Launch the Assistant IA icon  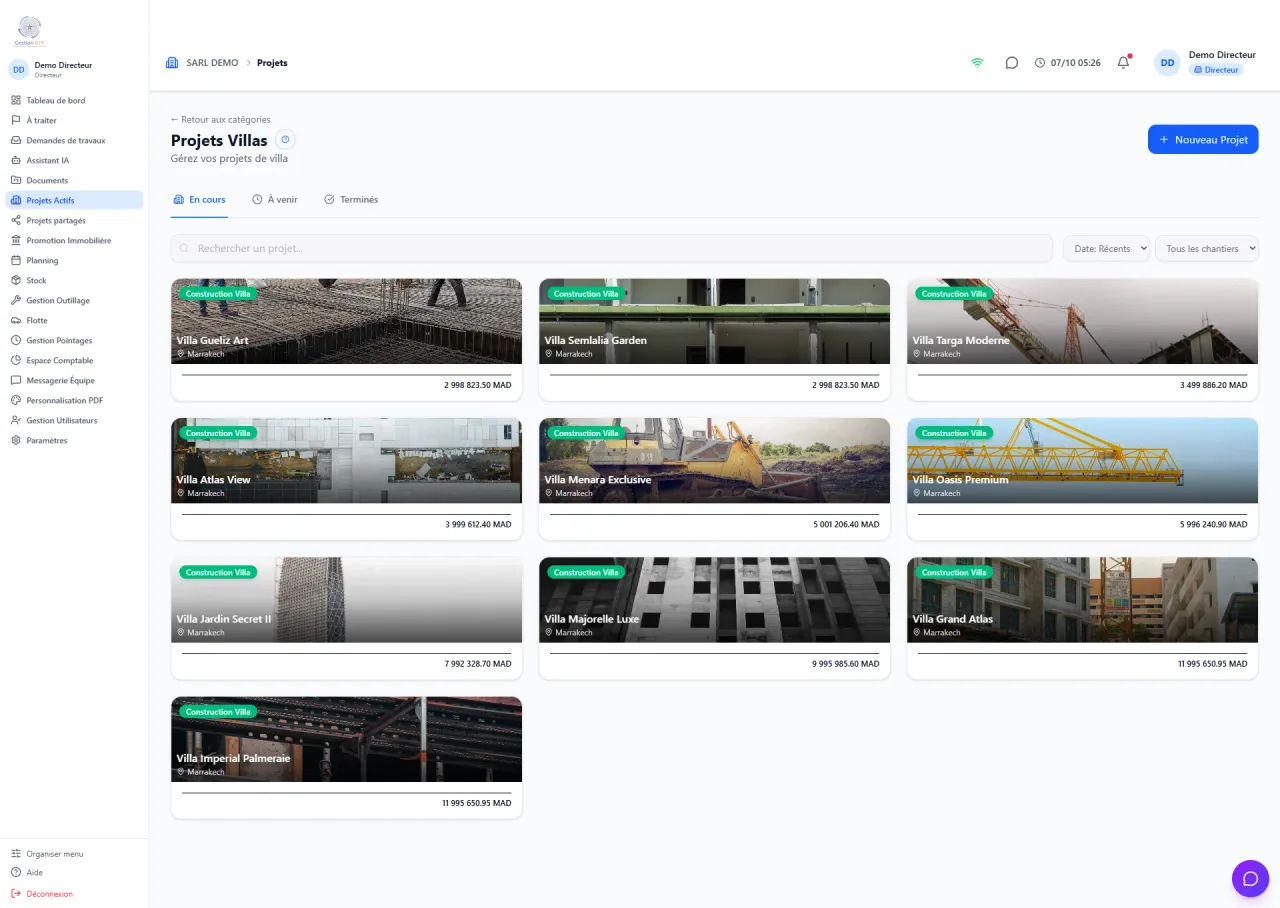pyautogui.click(x=16, y=160)
